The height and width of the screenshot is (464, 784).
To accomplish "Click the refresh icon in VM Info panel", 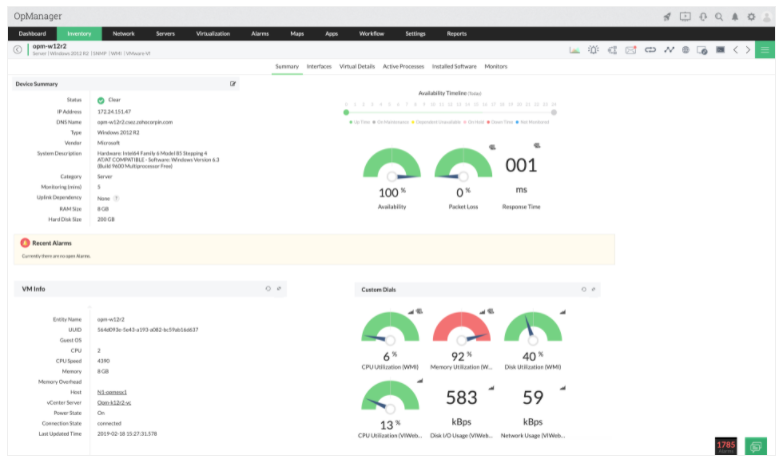I will [268, 288].
